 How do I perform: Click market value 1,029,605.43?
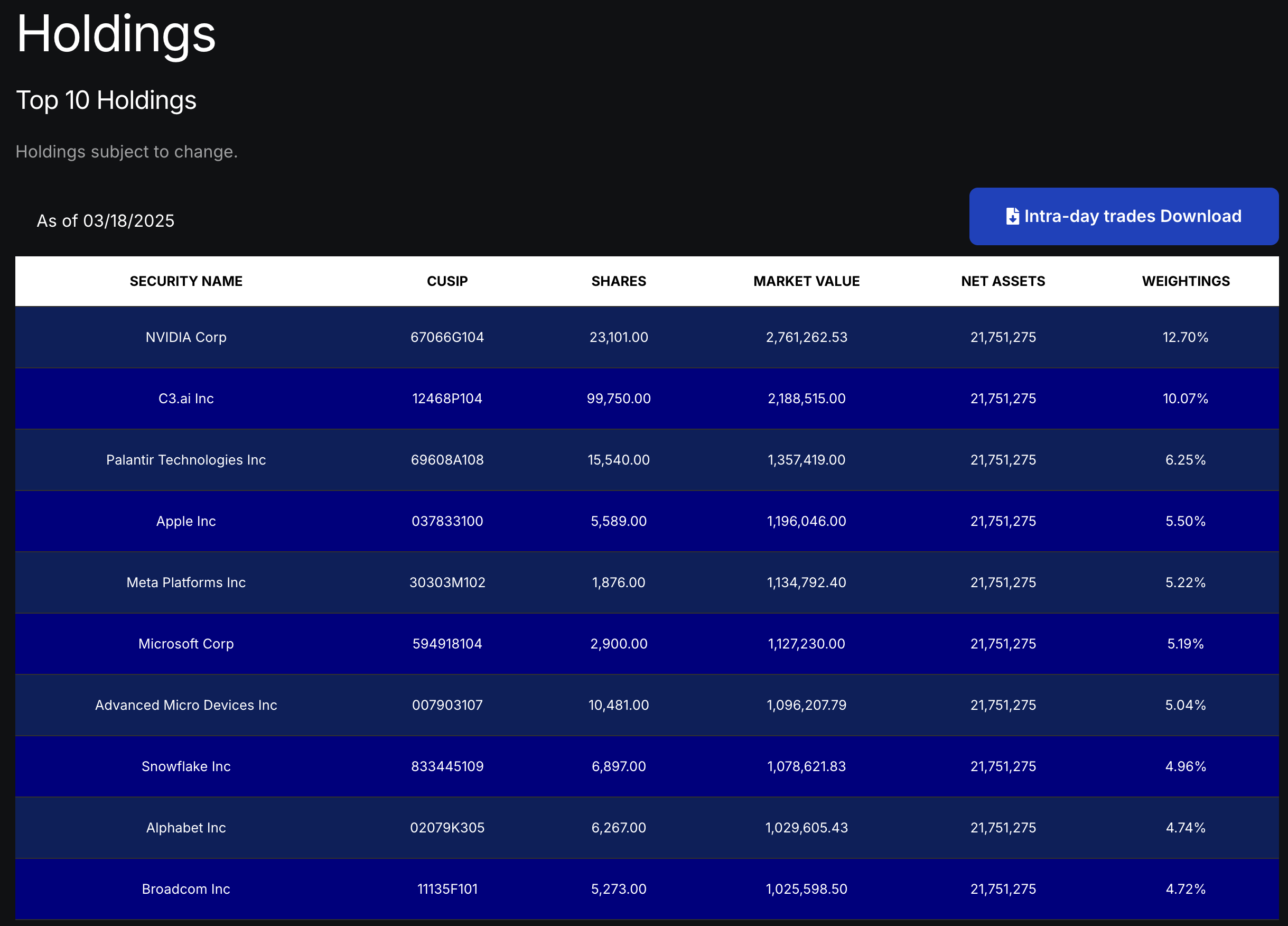806,828
